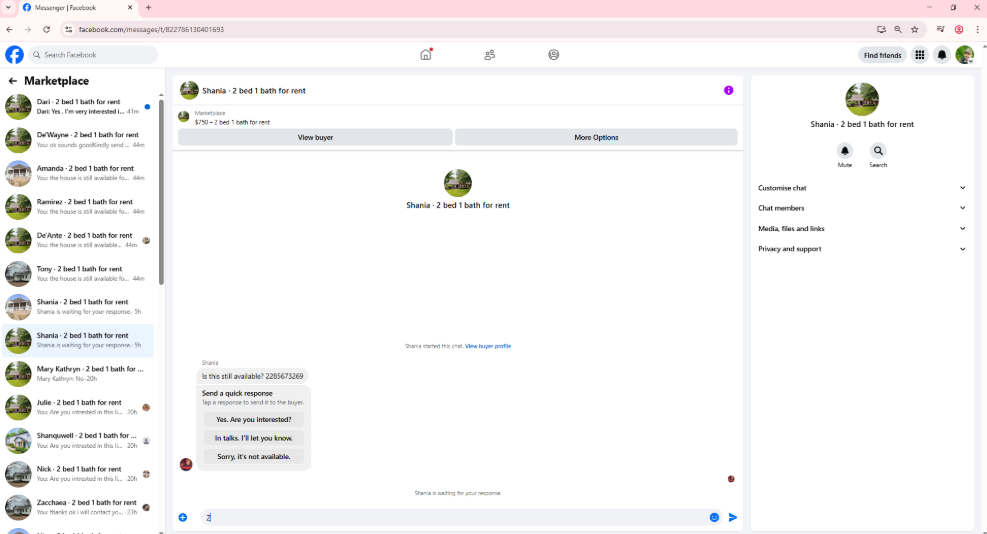Screen dimensions: 987x534
Task: Open the Chrome three-dot menu
Action: click(x=977, y=30)
